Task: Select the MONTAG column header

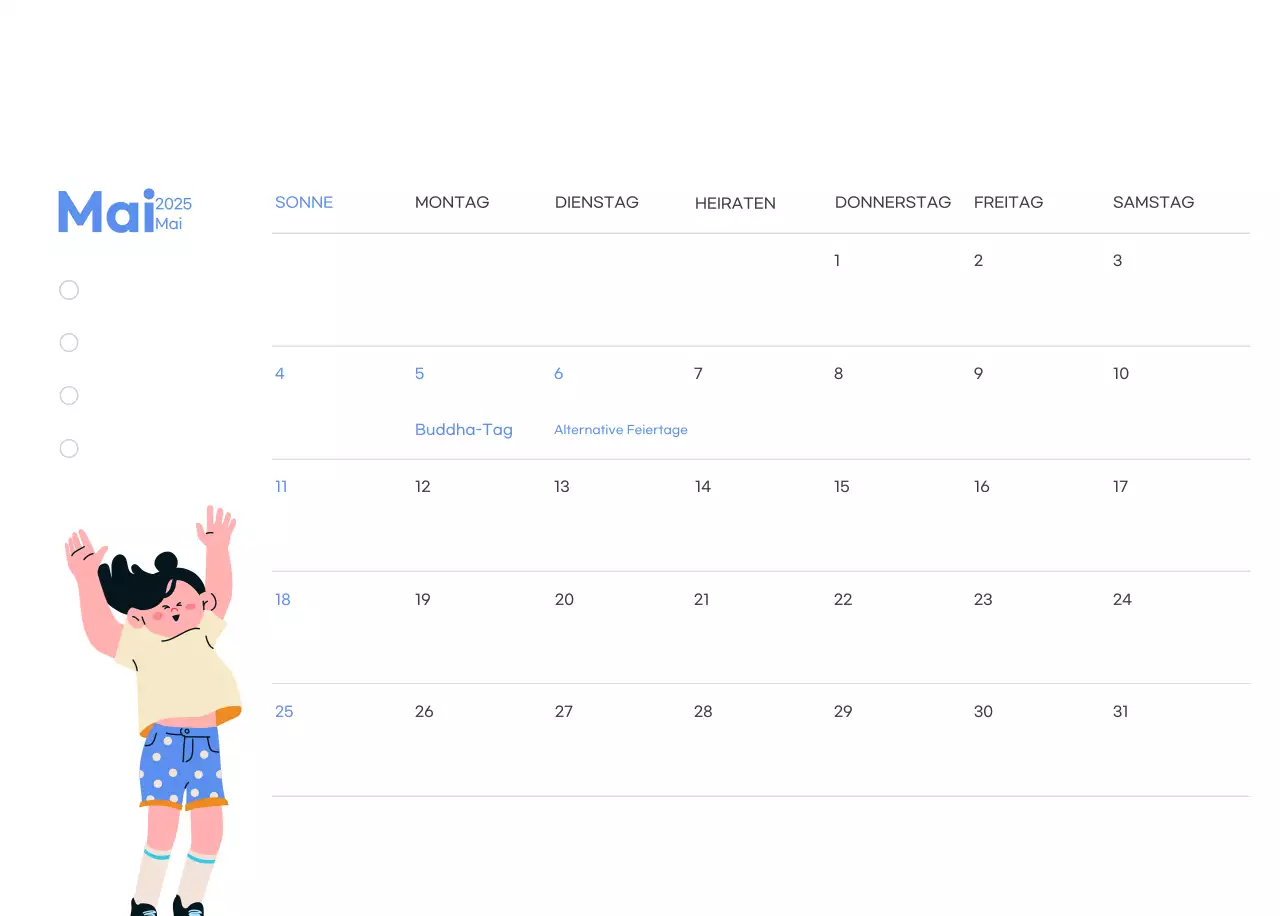Action: click(x=452, y=202)
